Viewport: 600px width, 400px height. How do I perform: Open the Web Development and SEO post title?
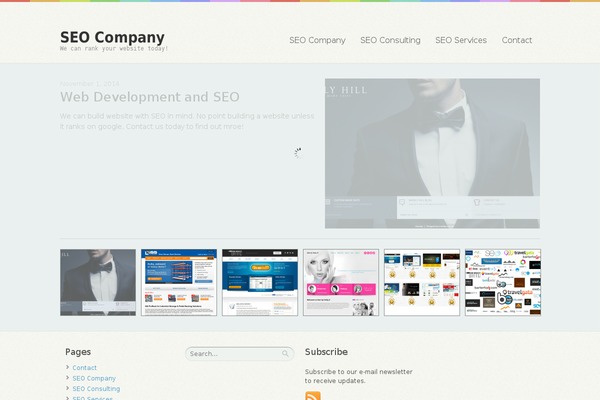click(x=150, y=97)
